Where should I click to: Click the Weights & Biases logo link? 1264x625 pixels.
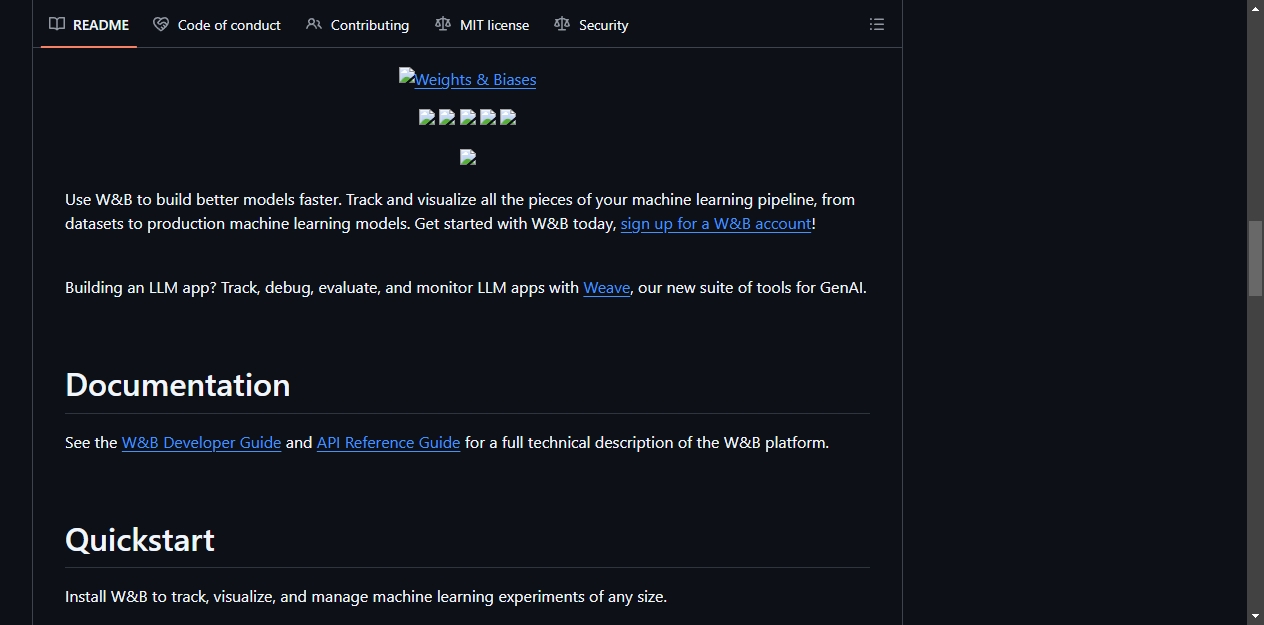click(x=468, y=79)
